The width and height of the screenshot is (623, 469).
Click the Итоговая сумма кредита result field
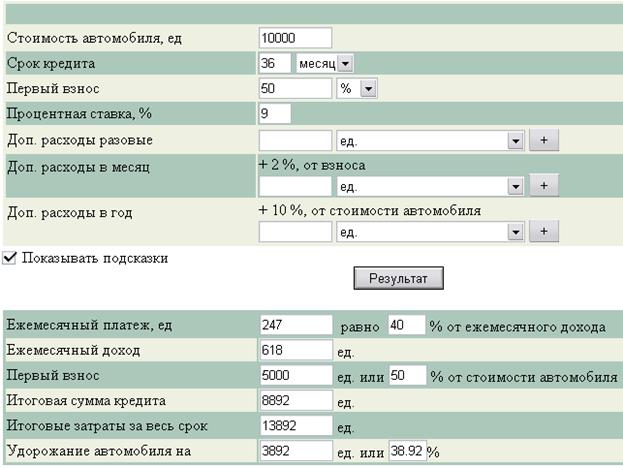tap(294, 402)
